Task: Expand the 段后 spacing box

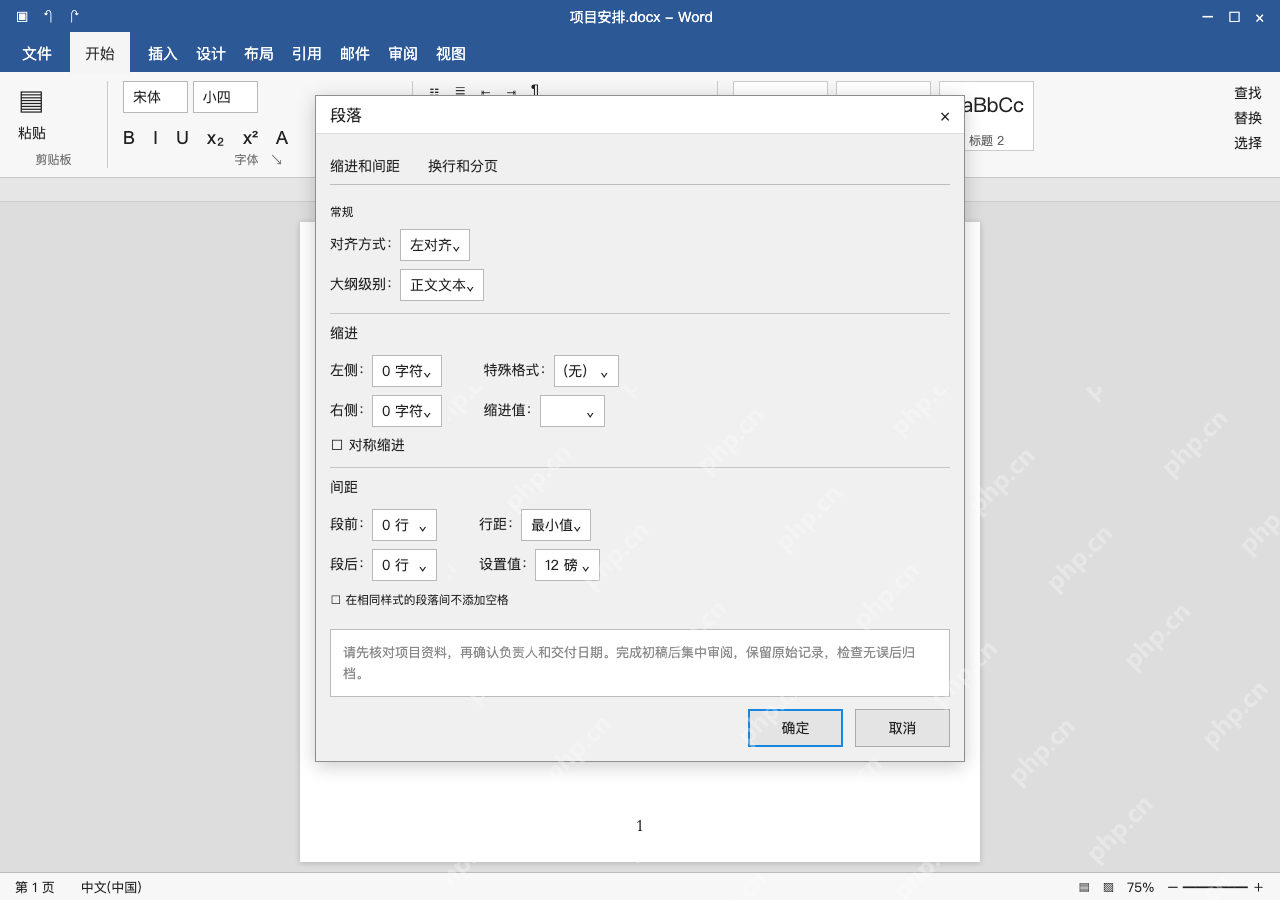Action: pos(404,565)
